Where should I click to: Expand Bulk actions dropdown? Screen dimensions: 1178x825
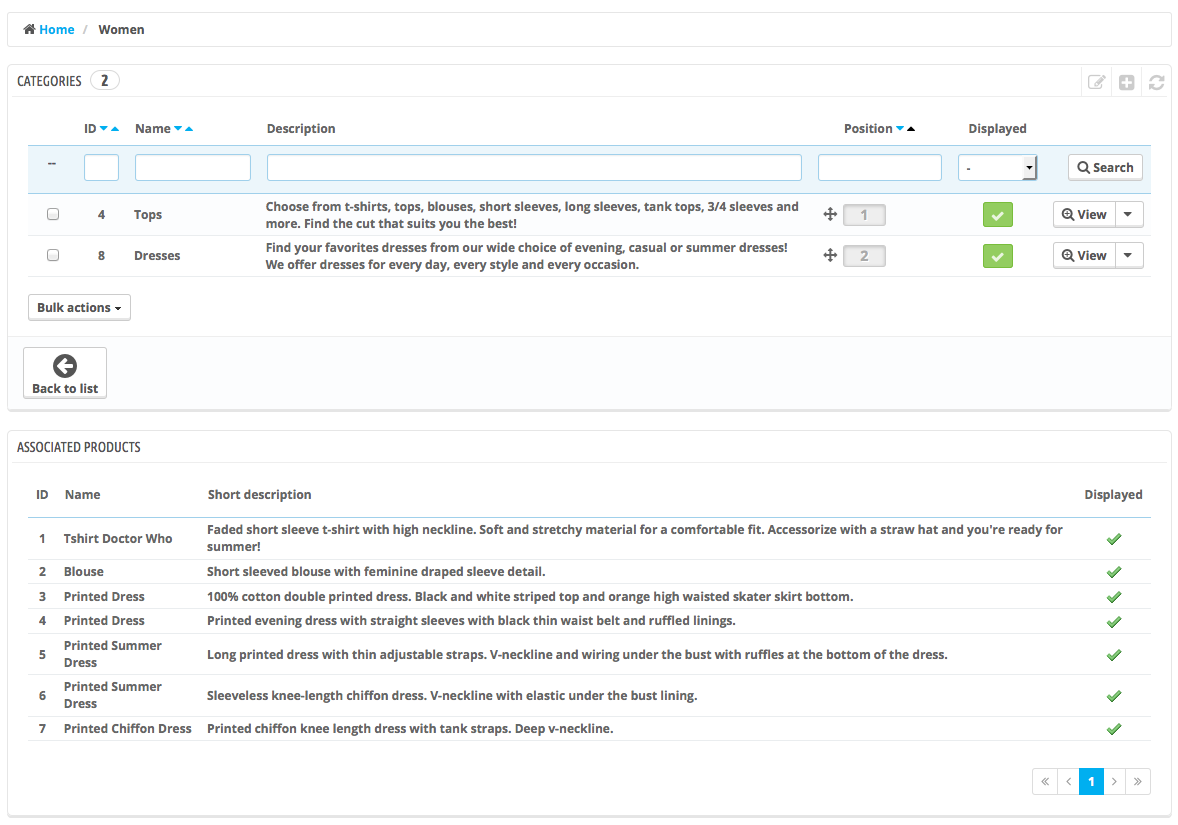tap(79, 308)
